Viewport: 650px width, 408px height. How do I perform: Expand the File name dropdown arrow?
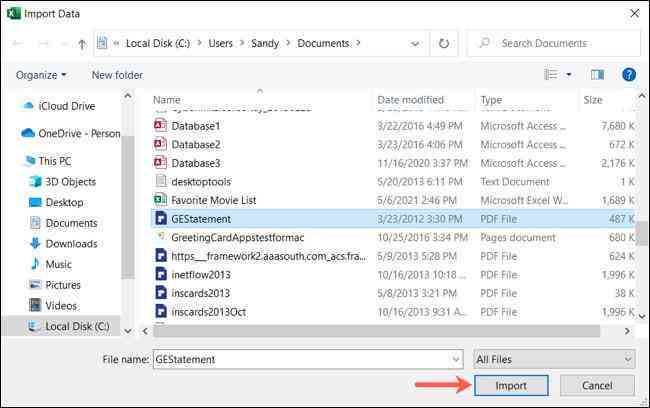click(x=456, y=359)
